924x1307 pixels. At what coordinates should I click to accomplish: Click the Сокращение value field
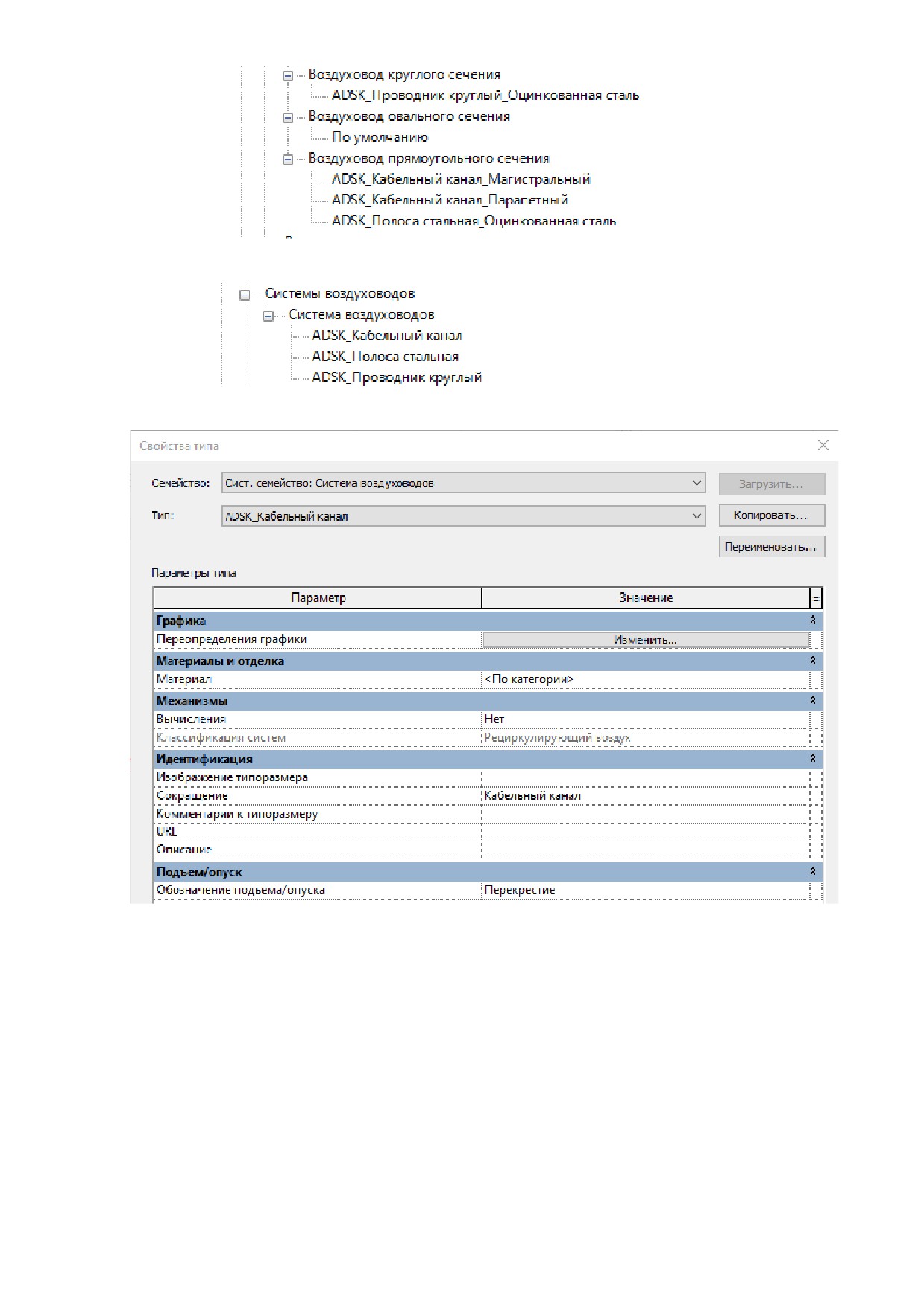645,796
